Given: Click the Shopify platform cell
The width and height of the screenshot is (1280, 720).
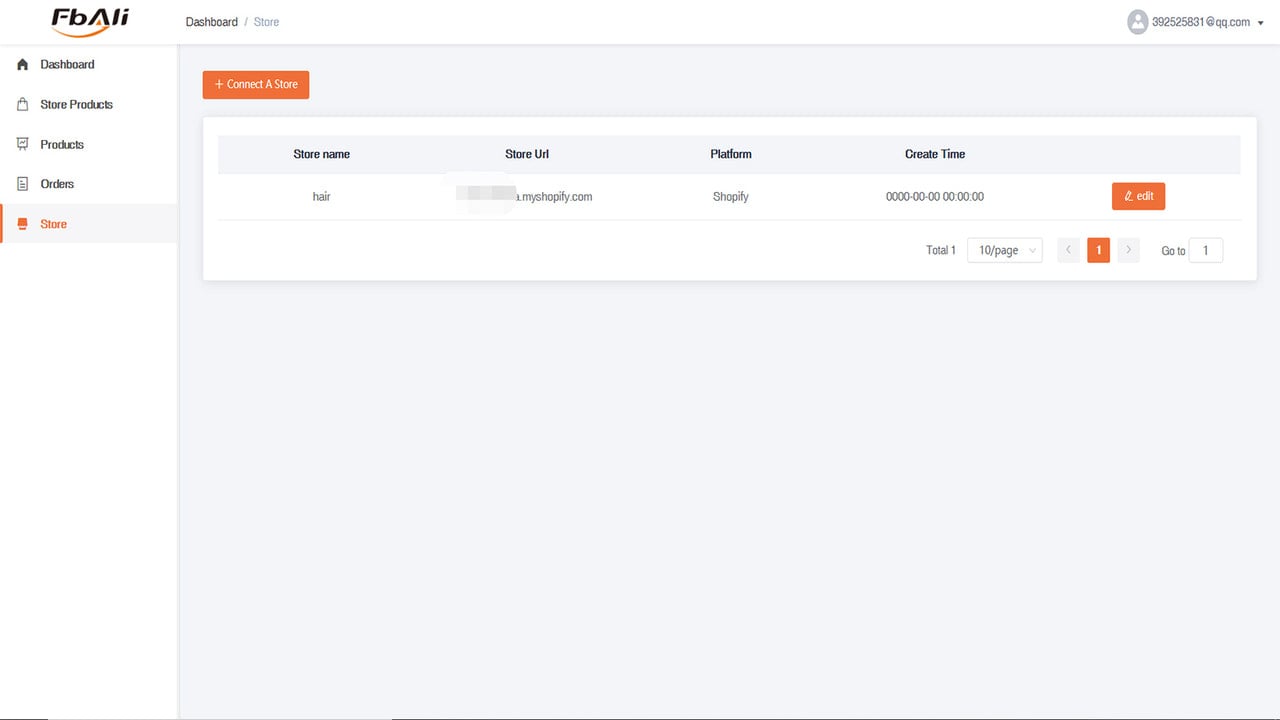Looking at the screenshot, I should click(x=731, y=197).
